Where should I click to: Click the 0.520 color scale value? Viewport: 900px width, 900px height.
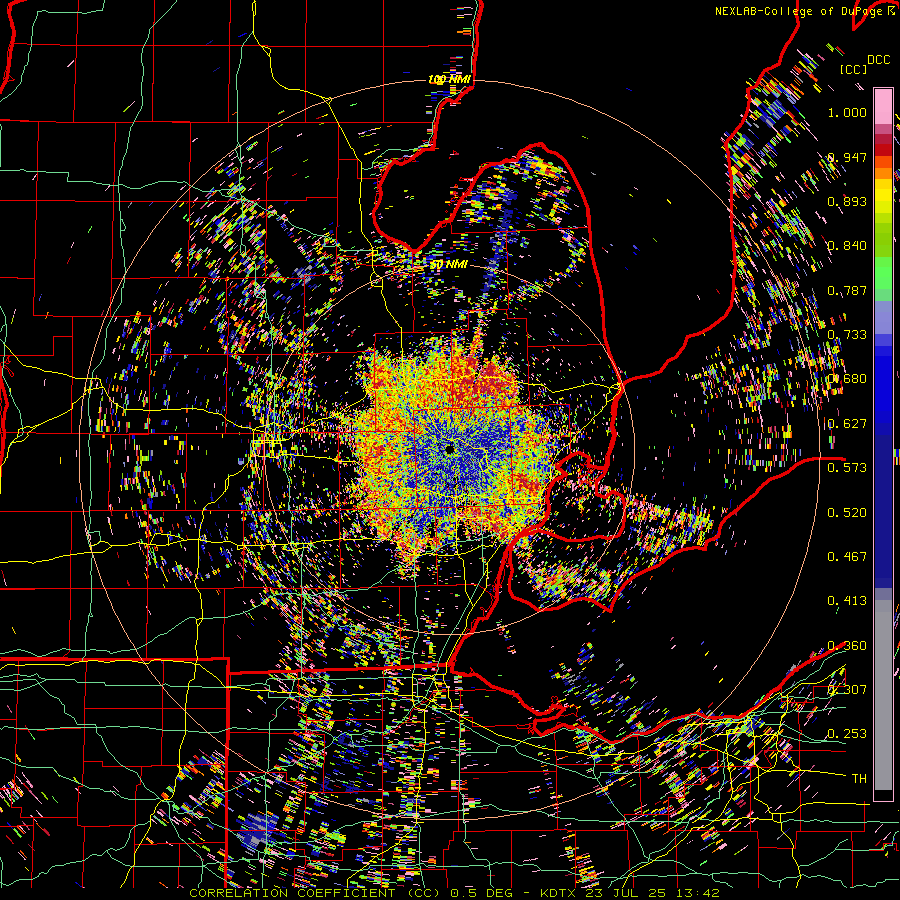coord(847,513)
